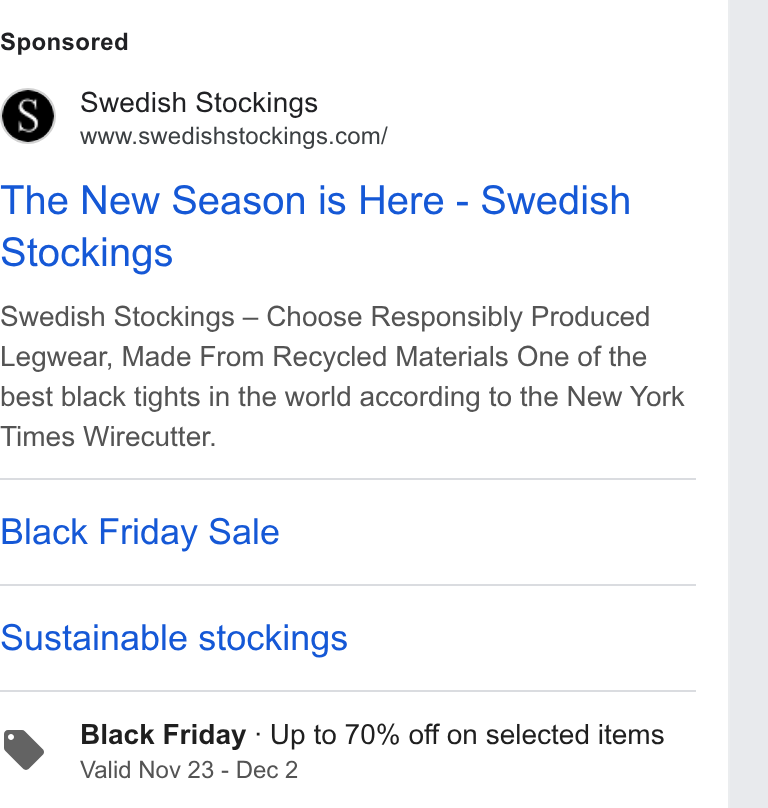
Task: Click the 'Valid Nov 23 - Dec 2' text
Action: point(189,770)
